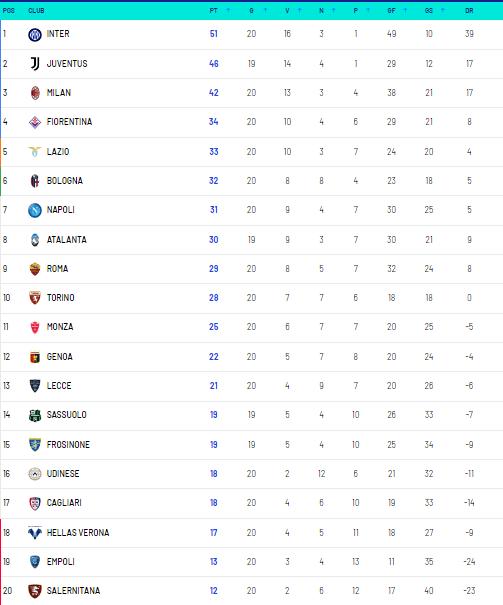This screenshot has width=503, height=605.
Task: Click the Roma crest icon
Action: coord(35,269)
